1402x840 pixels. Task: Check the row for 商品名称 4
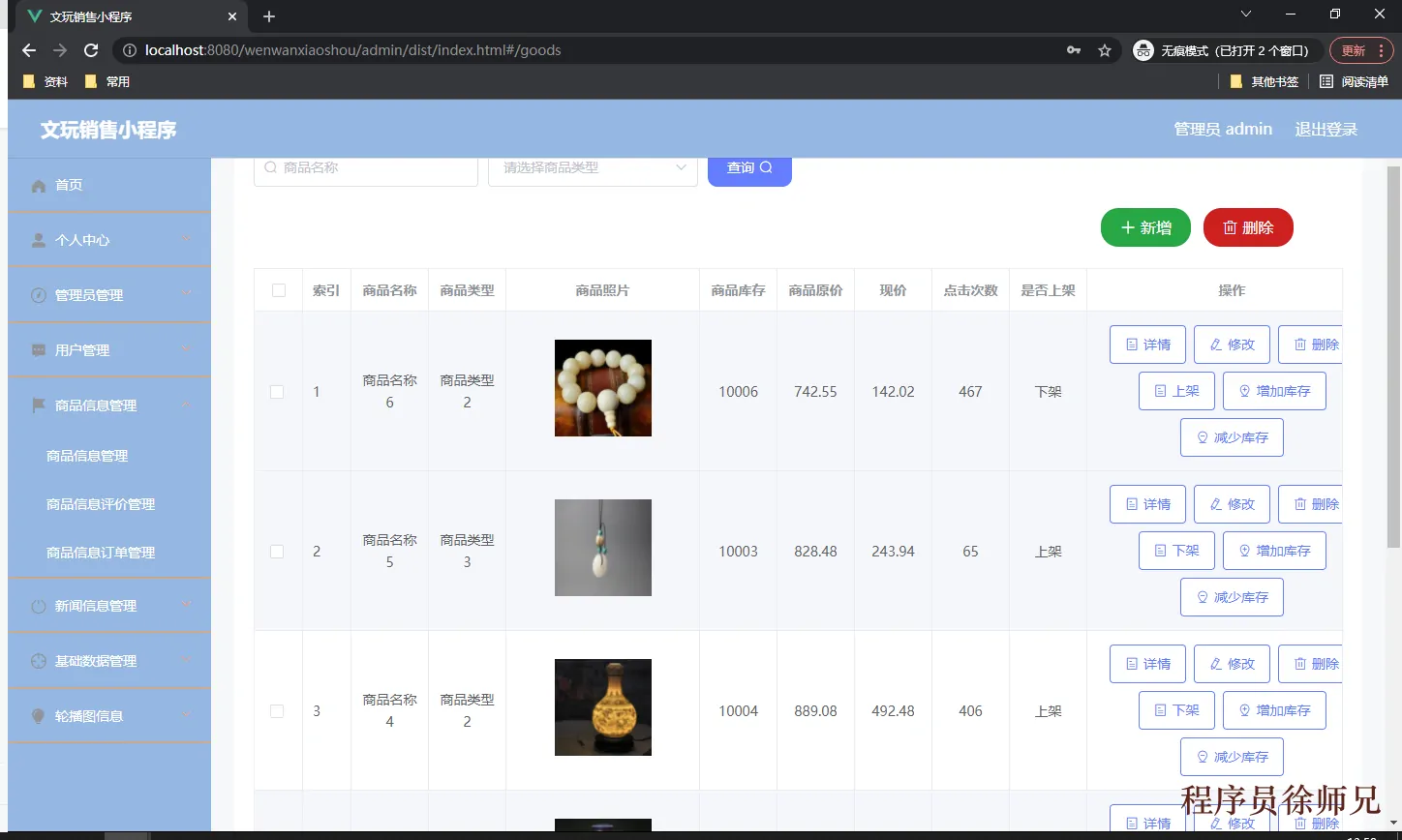(x=277, y=711)
